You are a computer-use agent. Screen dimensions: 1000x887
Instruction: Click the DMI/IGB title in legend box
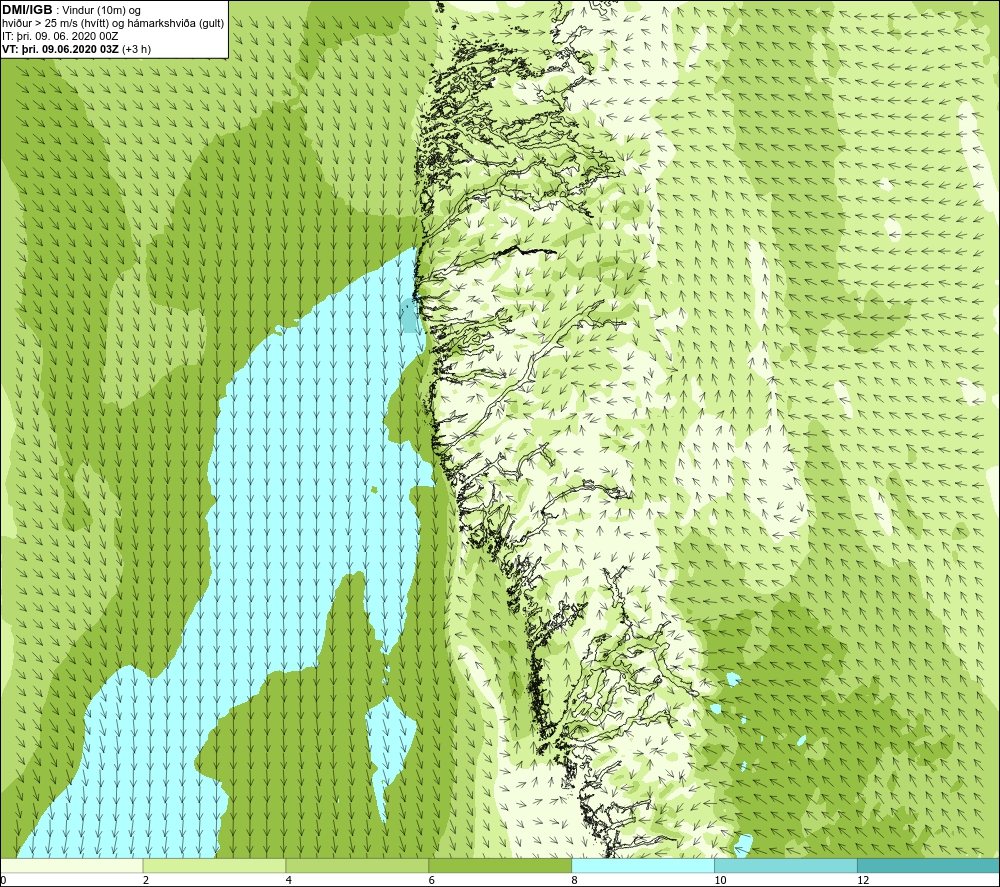[x=27, y=10]
